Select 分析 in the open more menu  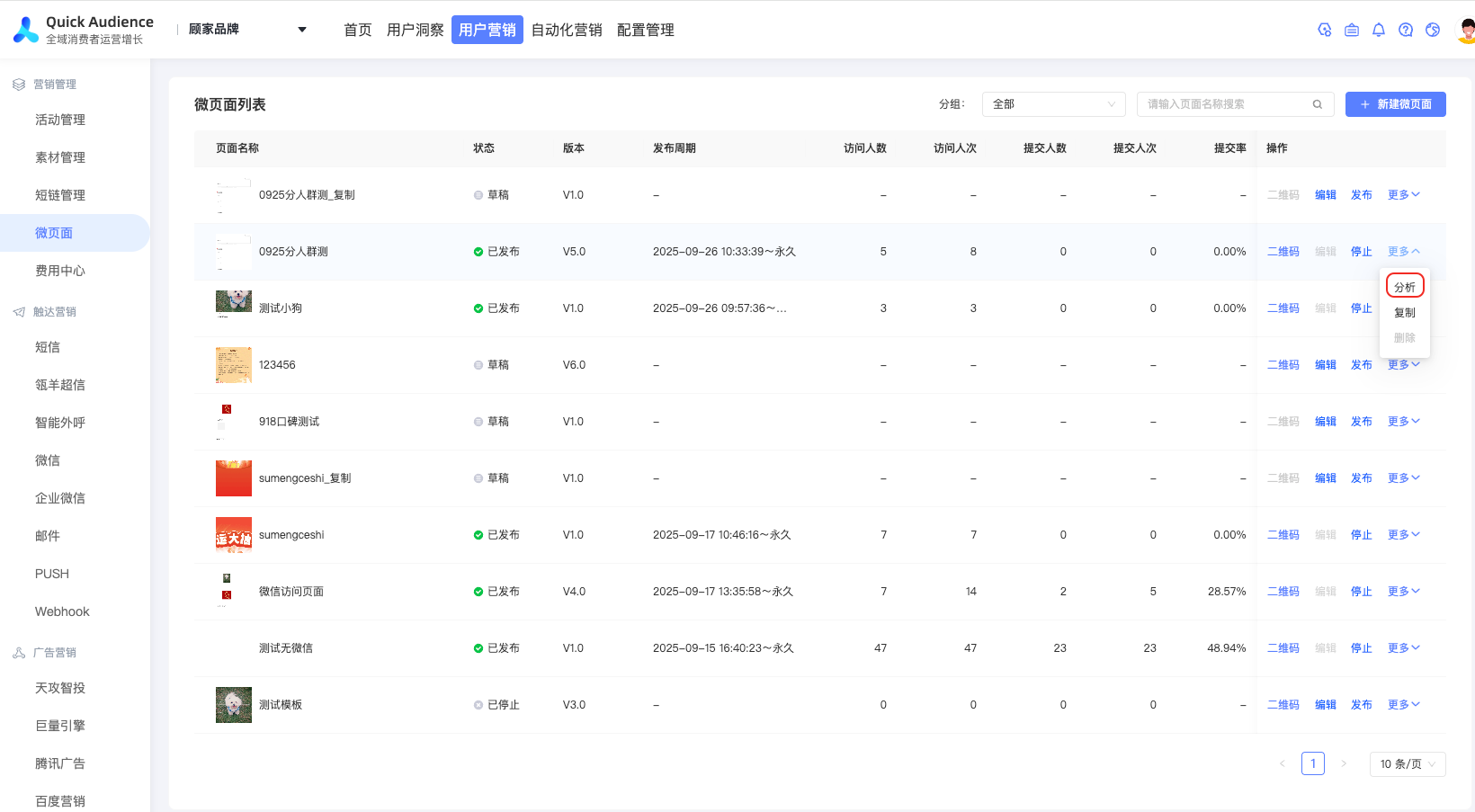point(1404,287)
